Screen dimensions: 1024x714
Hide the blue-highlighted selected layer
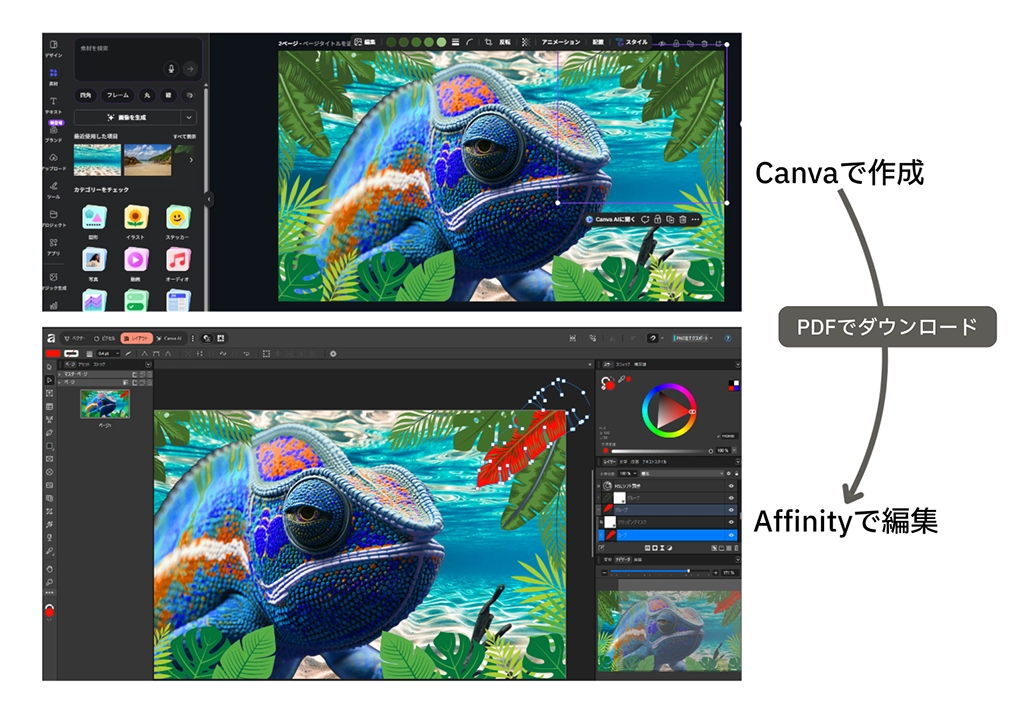point(731,535)
